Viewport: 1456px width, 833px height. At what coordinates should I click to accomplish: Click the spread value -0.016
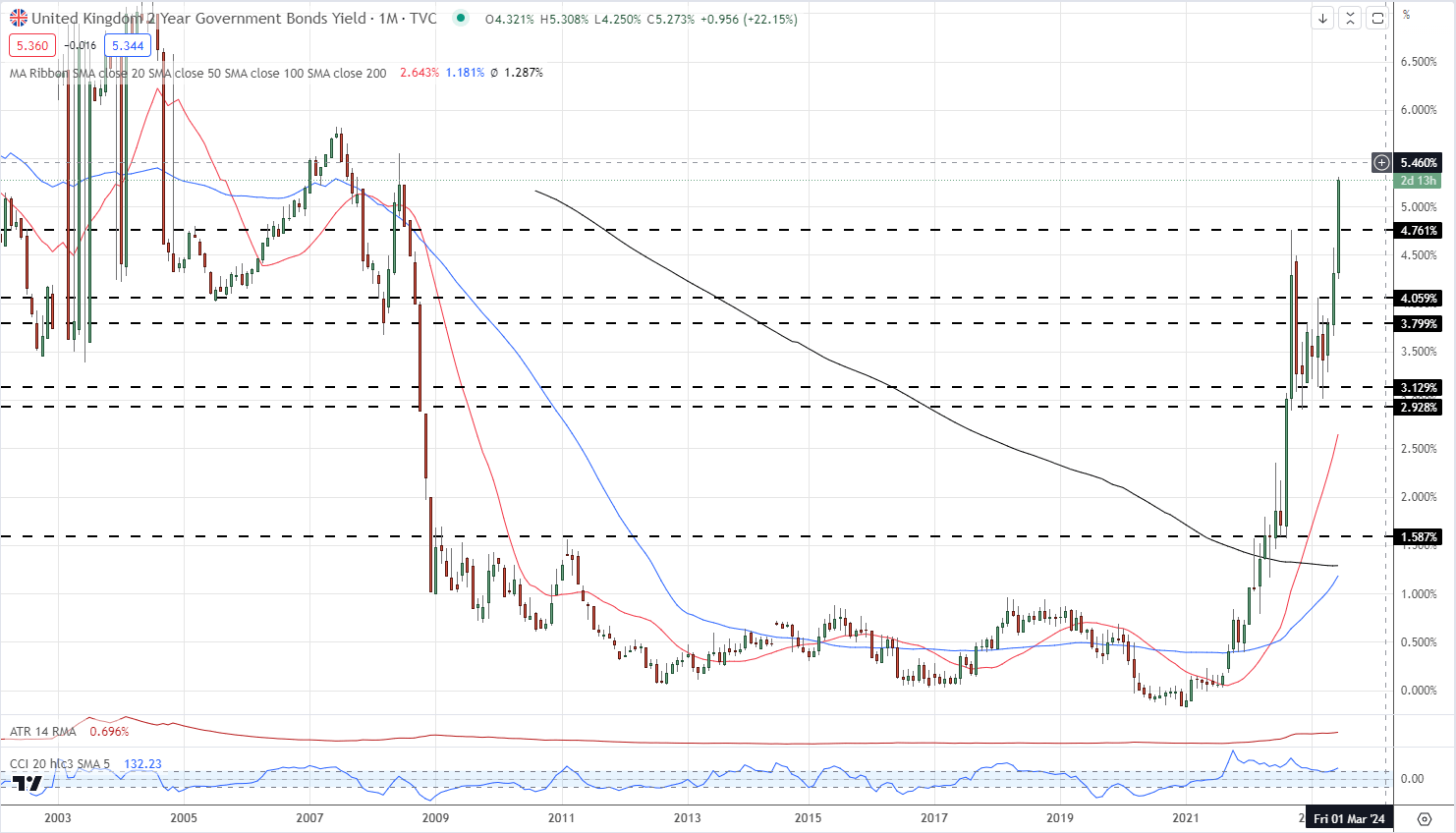tap(81, 45)
